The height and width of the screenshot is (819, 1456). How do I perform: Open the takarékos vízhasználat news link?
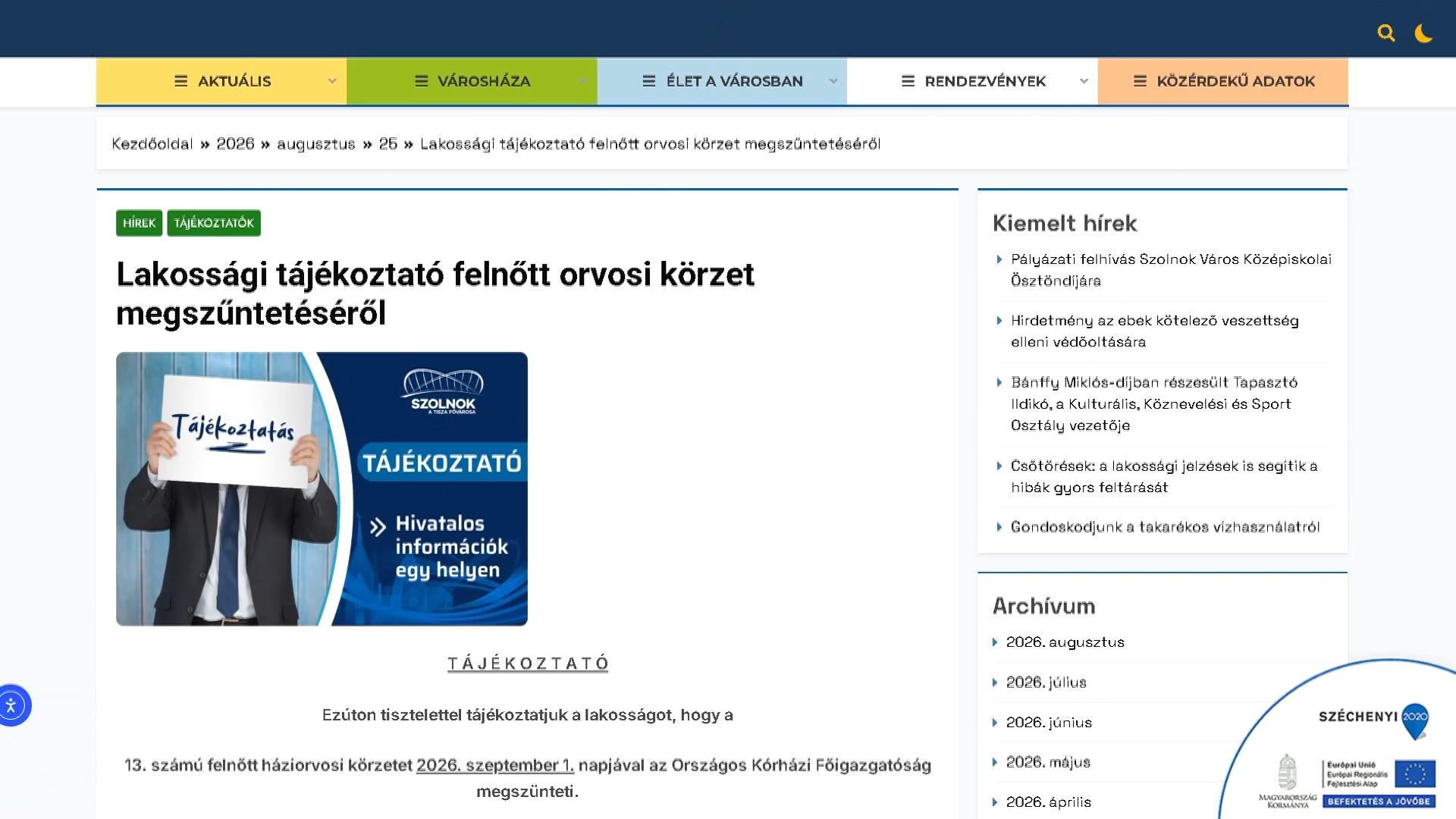pyautogui.click(x=1165, y=527)
